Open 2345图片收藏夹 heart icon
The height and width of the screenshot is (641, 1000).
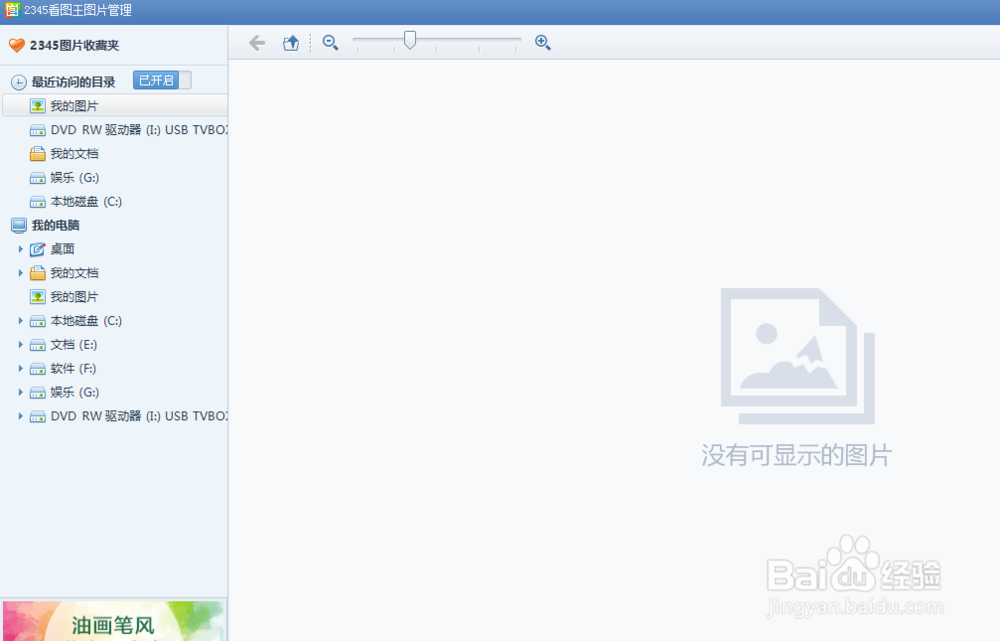17,45
